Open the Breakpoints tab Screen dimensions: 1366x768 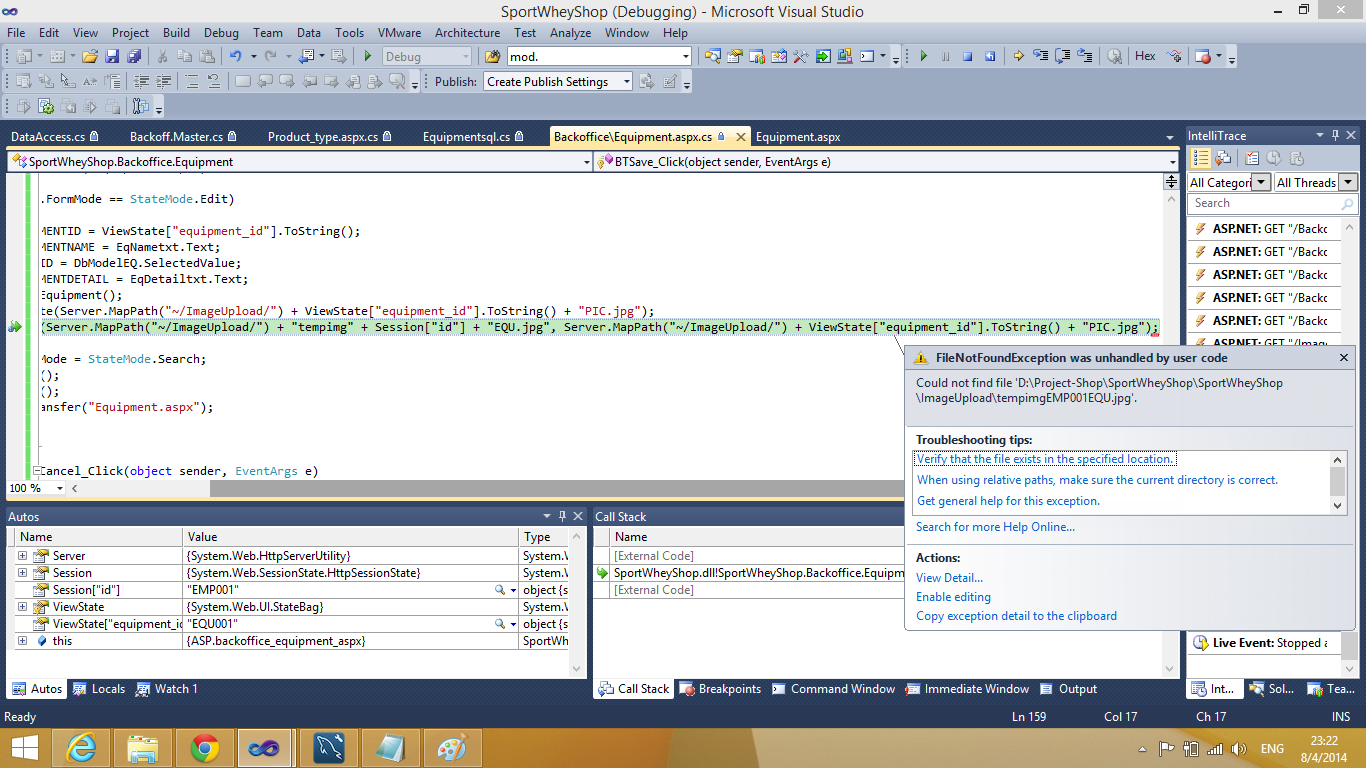721,689
